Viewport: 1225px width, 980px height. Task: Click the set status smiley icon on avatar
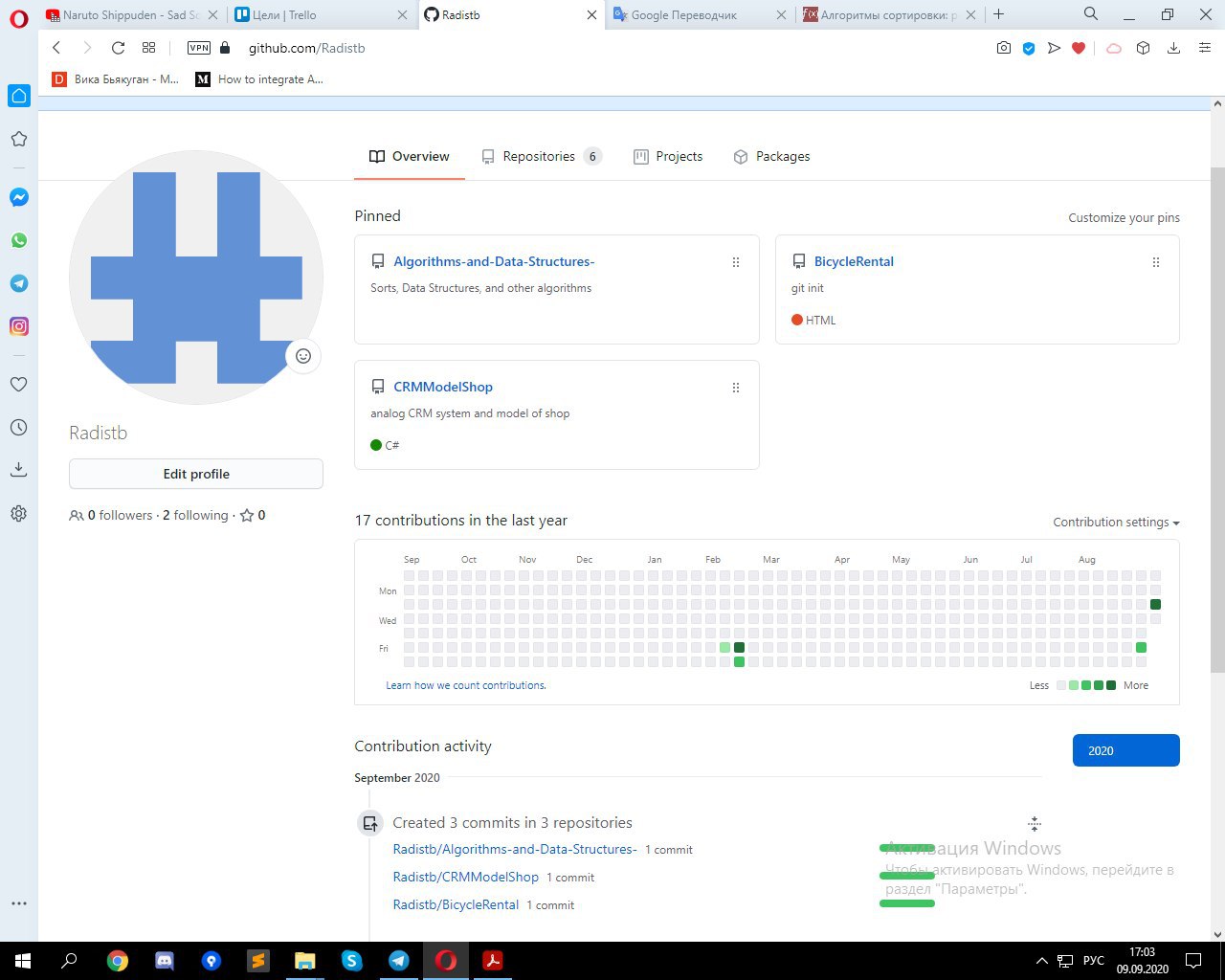pos(303,356)
